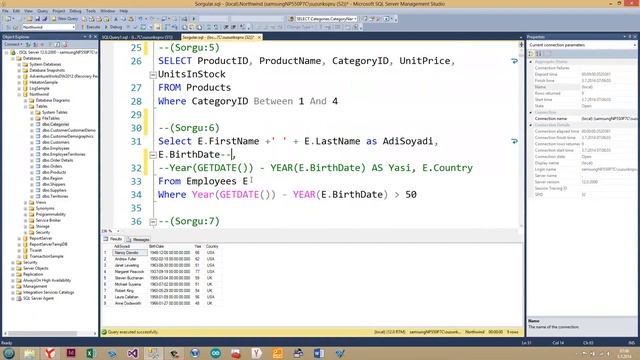Select the dbo.Suppliers table
This screenshot has width=640, height=360.
click(x=54, y=190)
